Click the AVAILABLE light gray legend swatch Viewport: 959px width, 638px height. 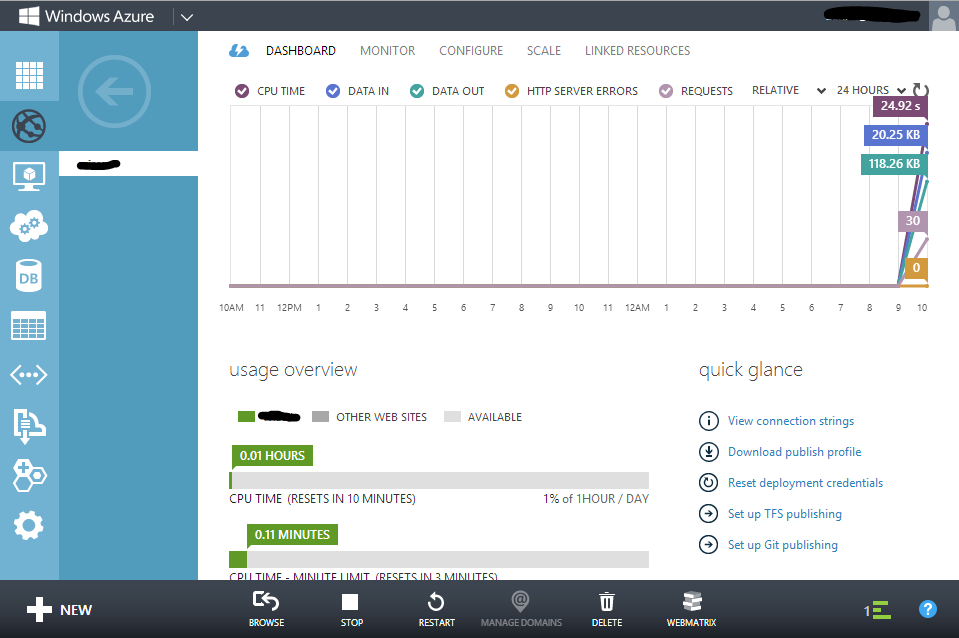[x=452, y=417]
